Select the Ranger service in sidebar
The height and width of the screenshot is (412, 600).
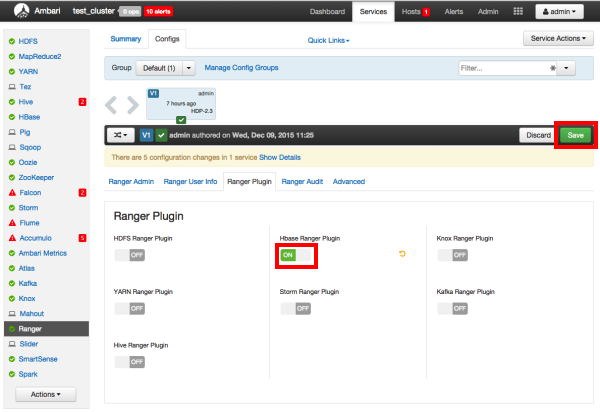(x=46, y=329)
